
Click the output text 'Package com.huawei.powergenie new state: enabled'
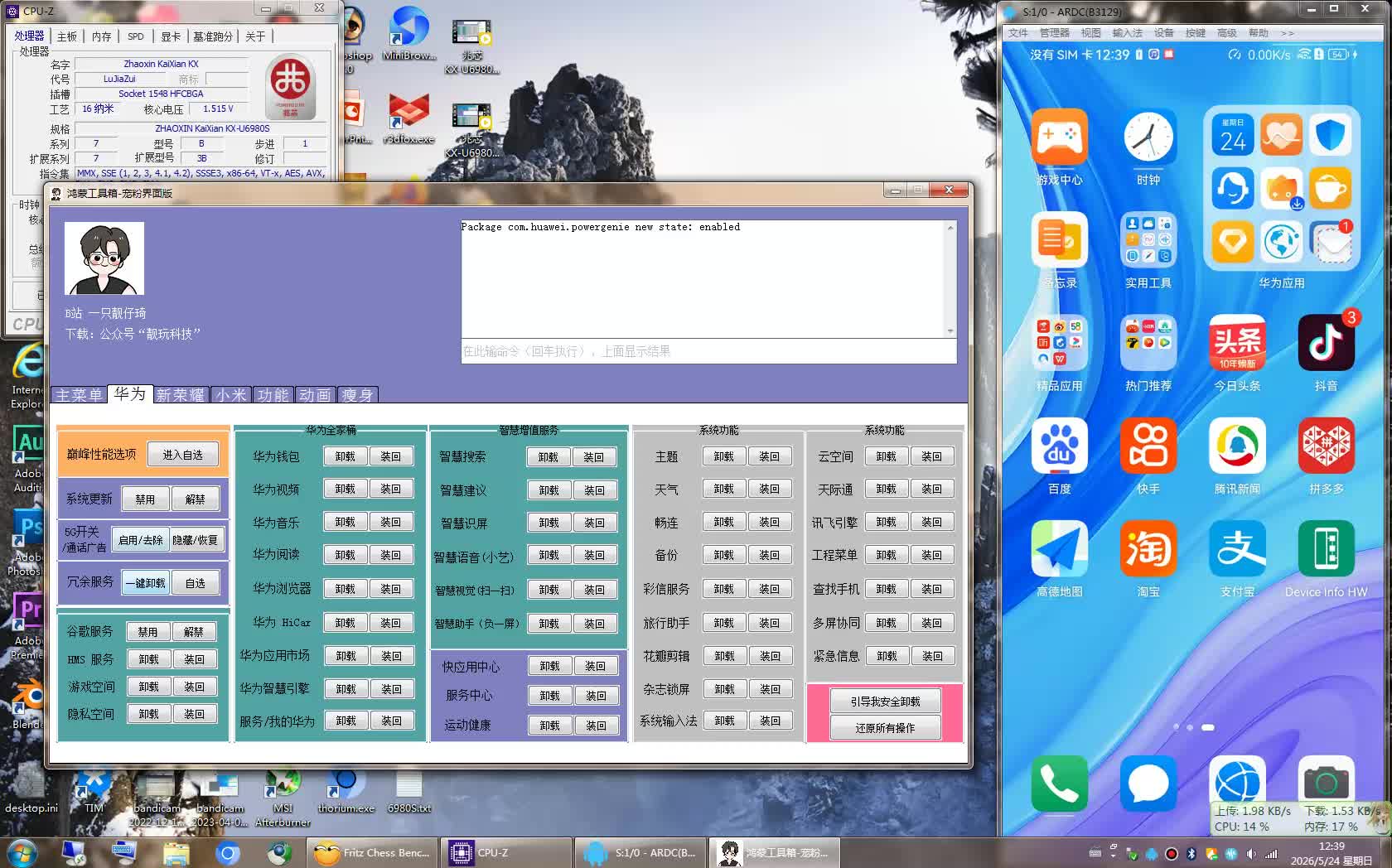tap(601, 227)
